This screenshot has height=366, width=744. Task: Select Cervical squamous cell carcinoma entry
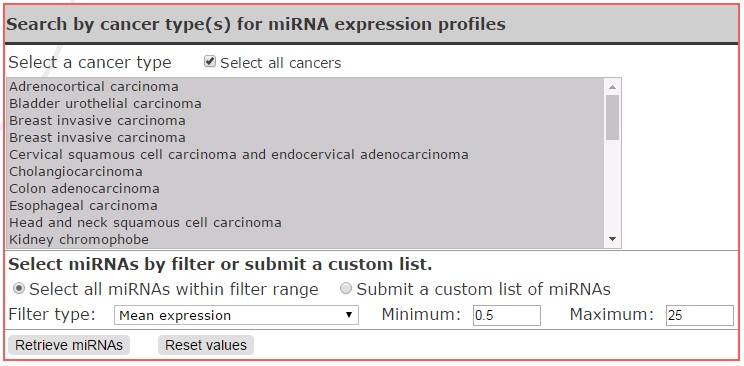click(x=305, y=155)
